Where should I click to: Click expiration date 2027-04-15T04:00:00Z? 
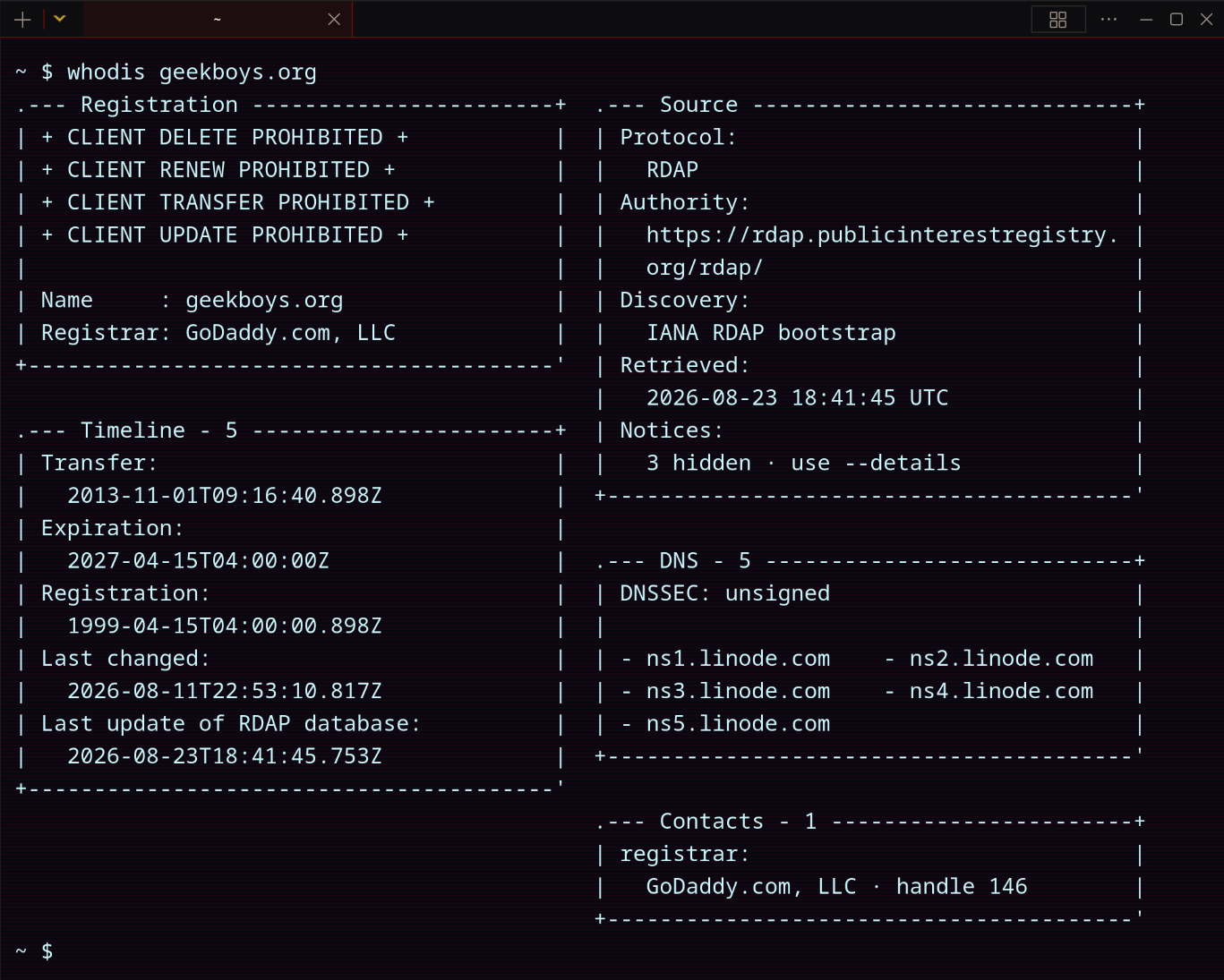pos(199,561)
